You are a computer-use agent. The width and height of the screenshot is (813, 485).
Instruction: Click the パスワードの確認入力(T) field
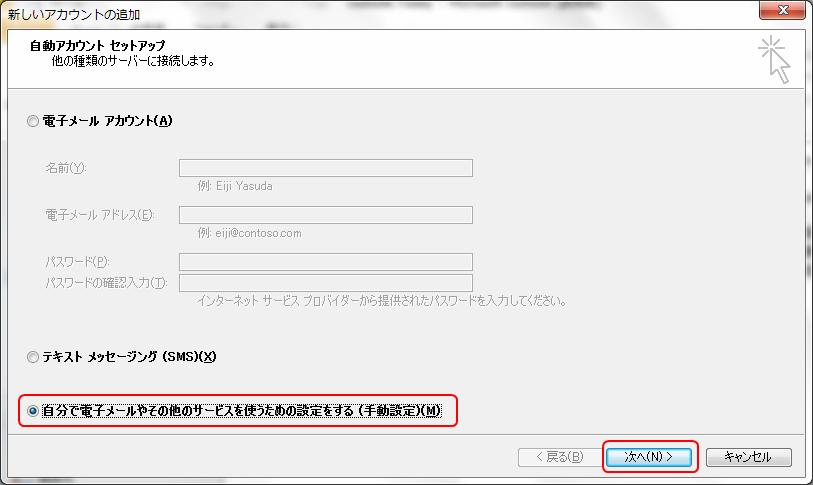(x=326, y=283)
